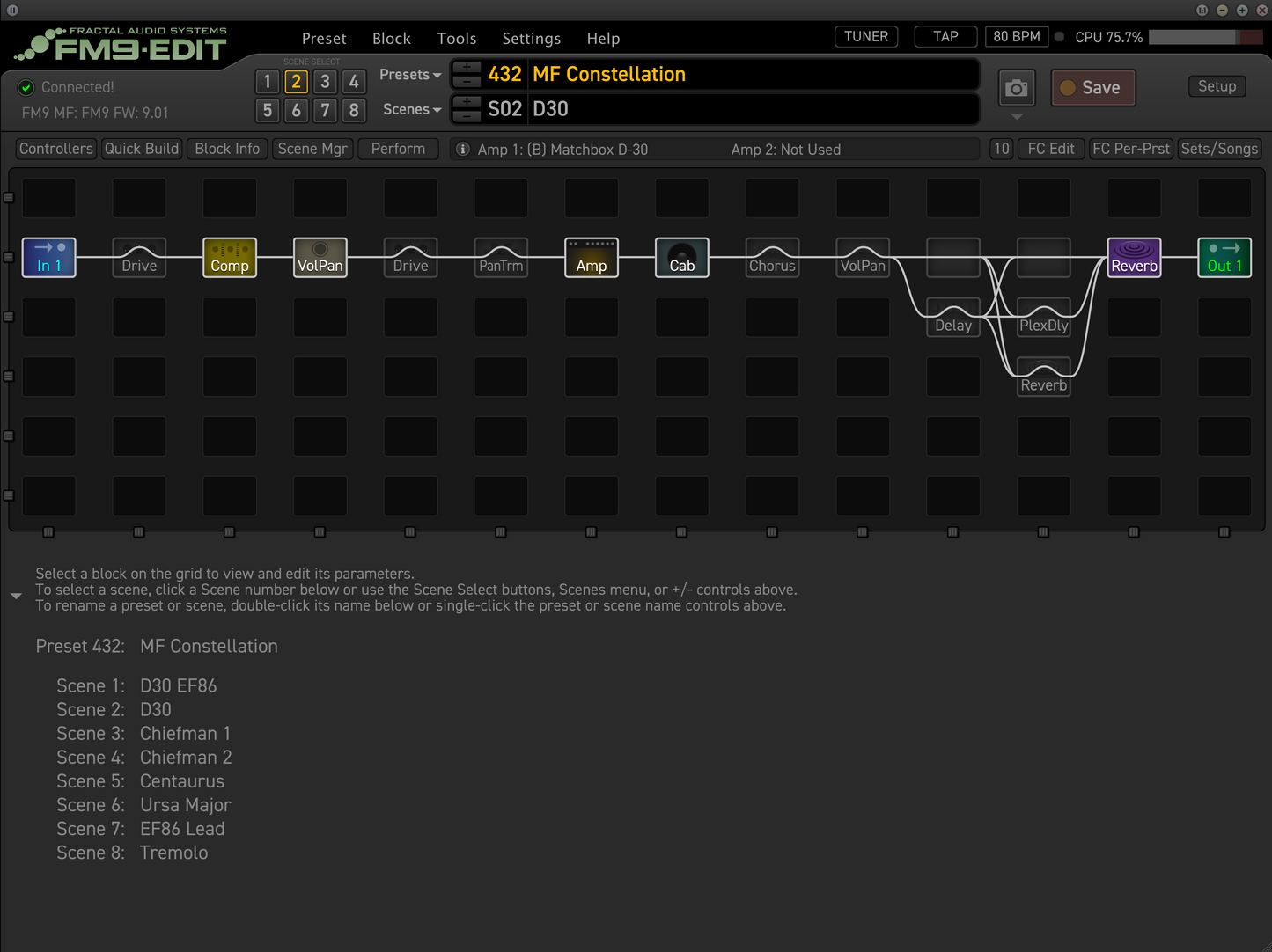The height and width of the screenshot is (952, 1272).
Task: Select the Delay block below the main row
Action: click(x=952, y=319)
